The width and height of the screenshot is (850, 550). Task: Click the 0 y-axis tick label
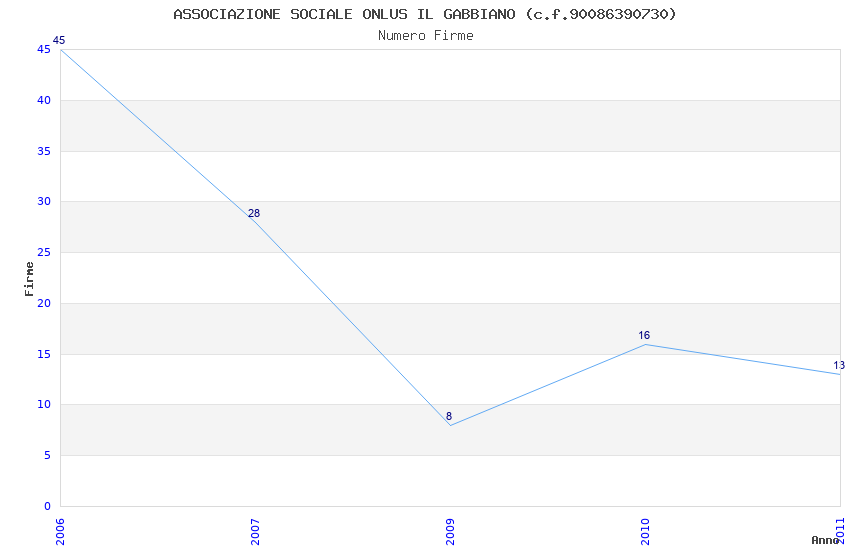48,506
